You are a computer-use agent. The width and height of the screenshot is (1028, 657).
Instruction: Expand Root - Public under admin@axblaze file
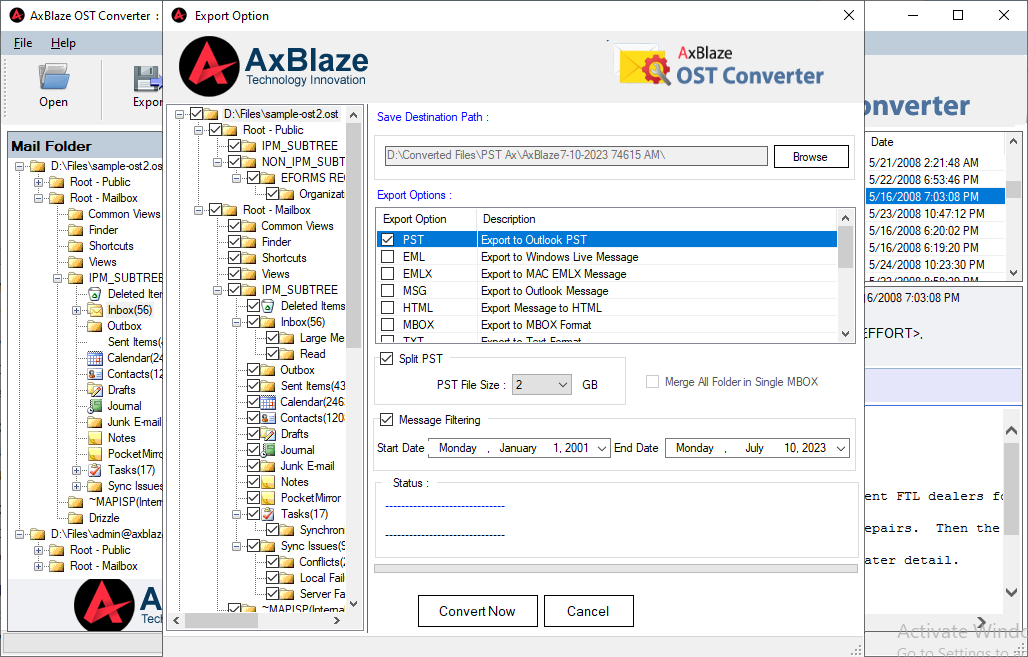coord(39,550)
